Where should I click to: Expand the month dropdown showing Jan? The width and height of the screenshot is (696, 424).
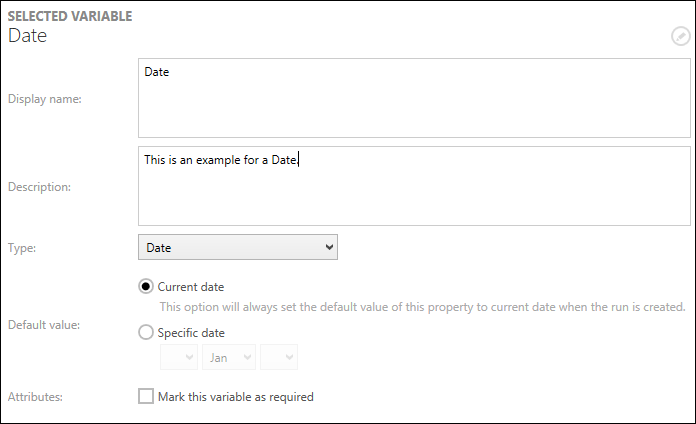tap(229, 357)
